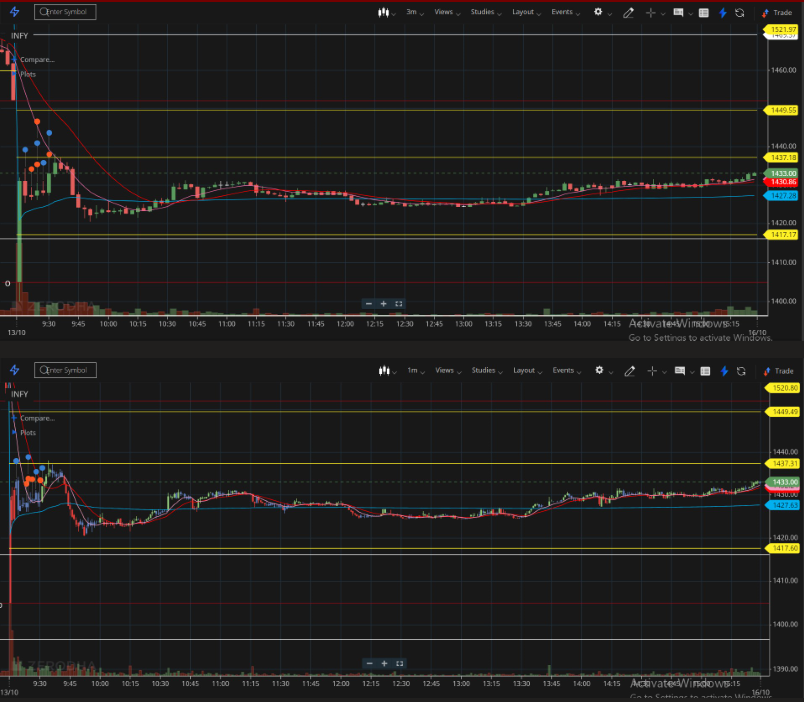Click the 1437.18 yellow price label
Screen dimensions: 804x702
coord(781,157)
